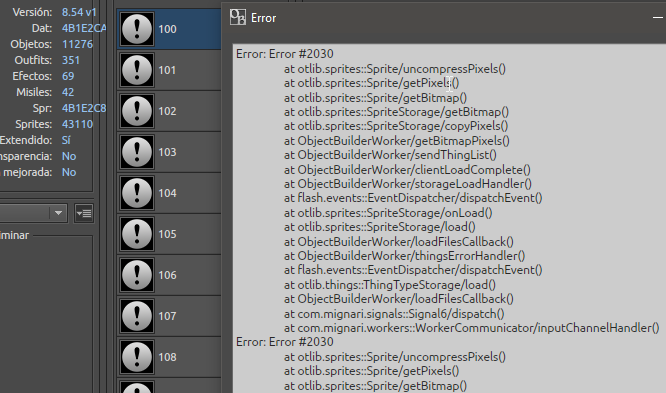666x393 pixels.
Task: Click the Error window title text
Action: pyautogui.click(x=263, y=18)
